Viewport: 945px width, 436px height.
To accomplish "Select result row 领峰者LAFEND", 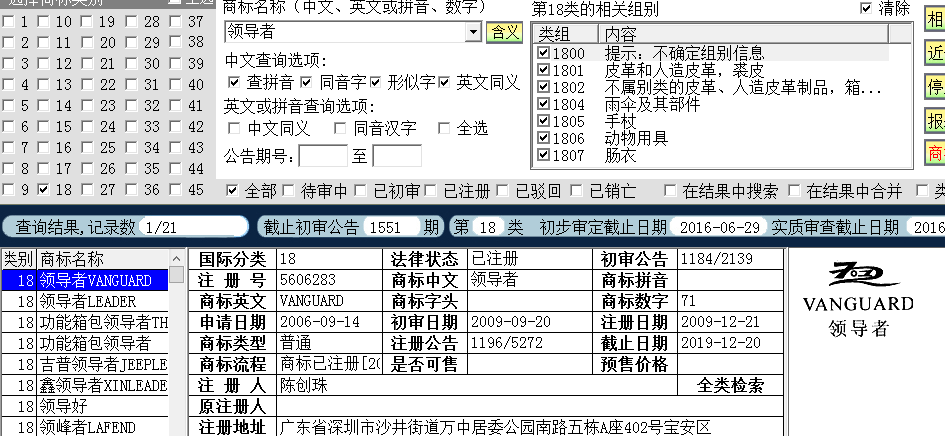I will [x=85, y=427].
